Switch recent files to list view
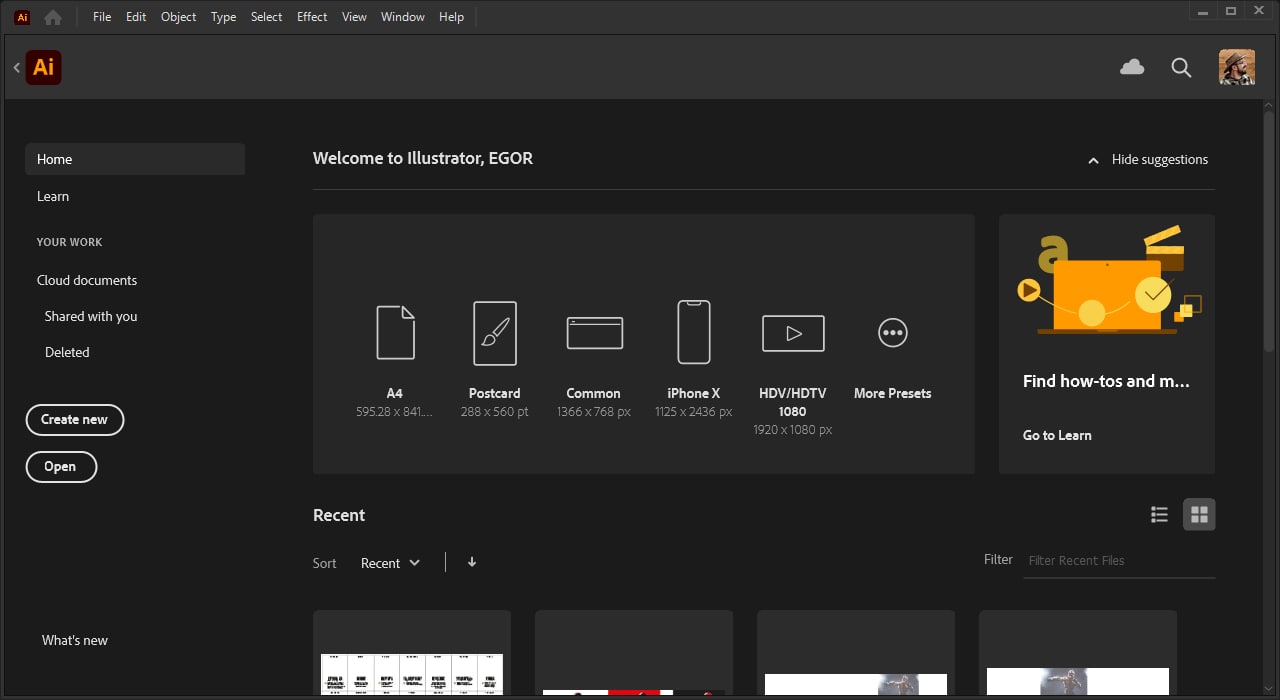 click(x=1159, y=514)
